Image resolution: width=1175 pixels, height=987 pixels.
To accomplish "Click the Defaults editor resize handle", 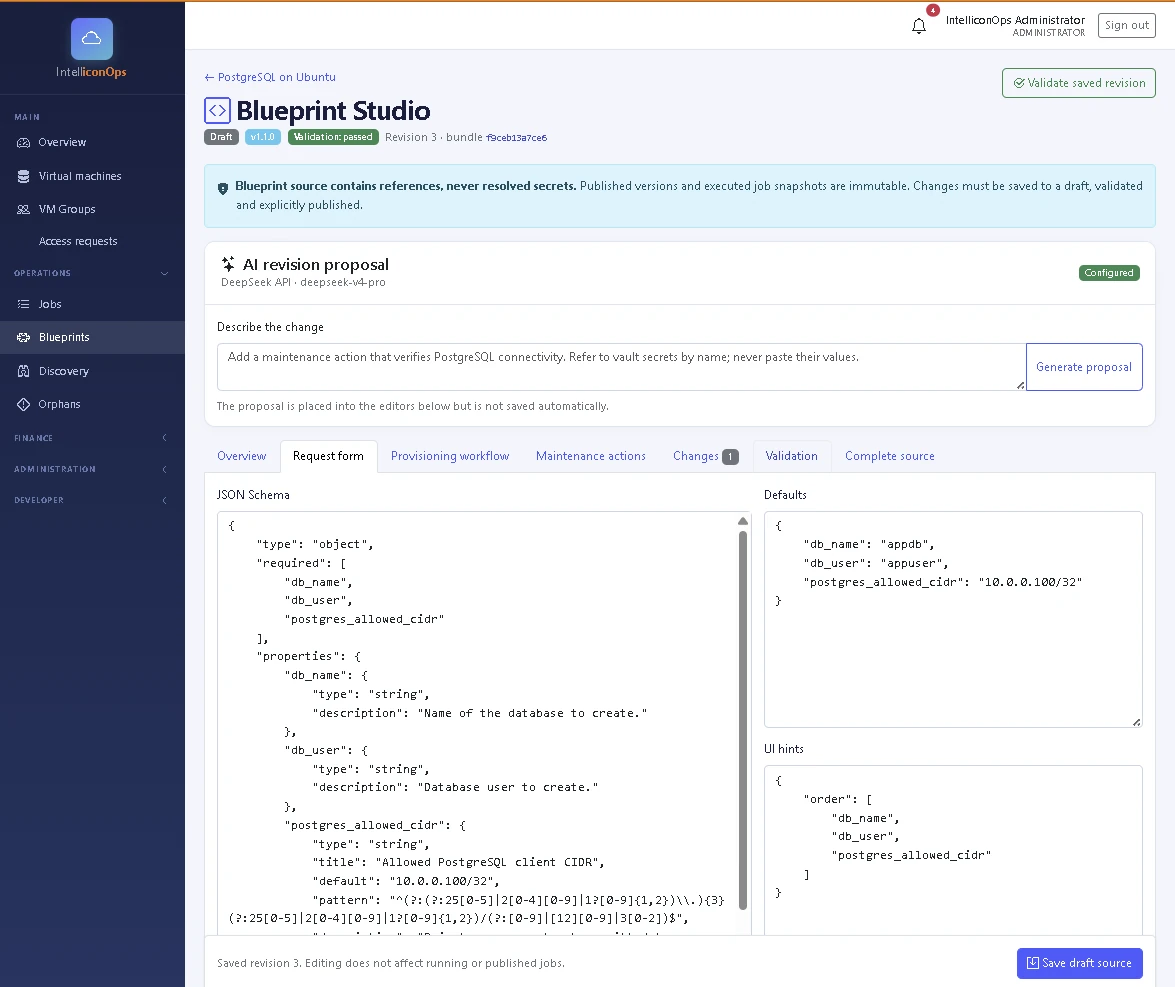I will 1137,722.
